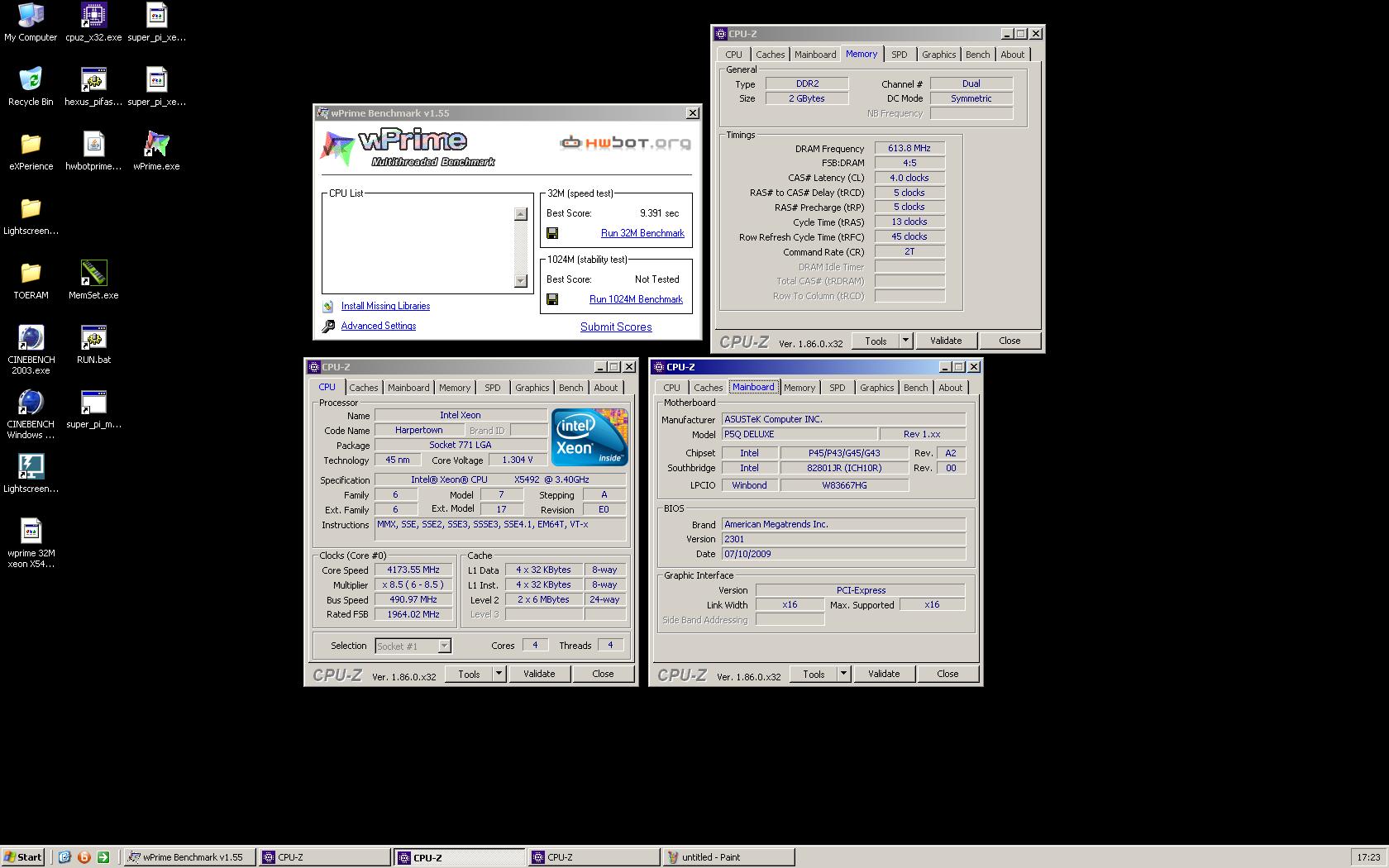The image size is (1389, 868).
Task: Click Core Voltage 1.304 V value
Action: coord(518,460)
